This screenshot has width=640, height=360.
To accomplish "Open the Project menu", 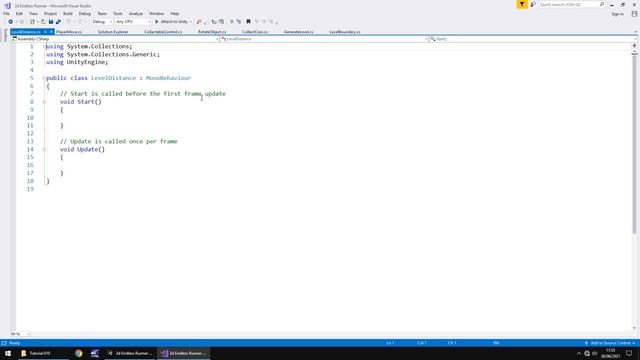I will click(x=50, y=13).
